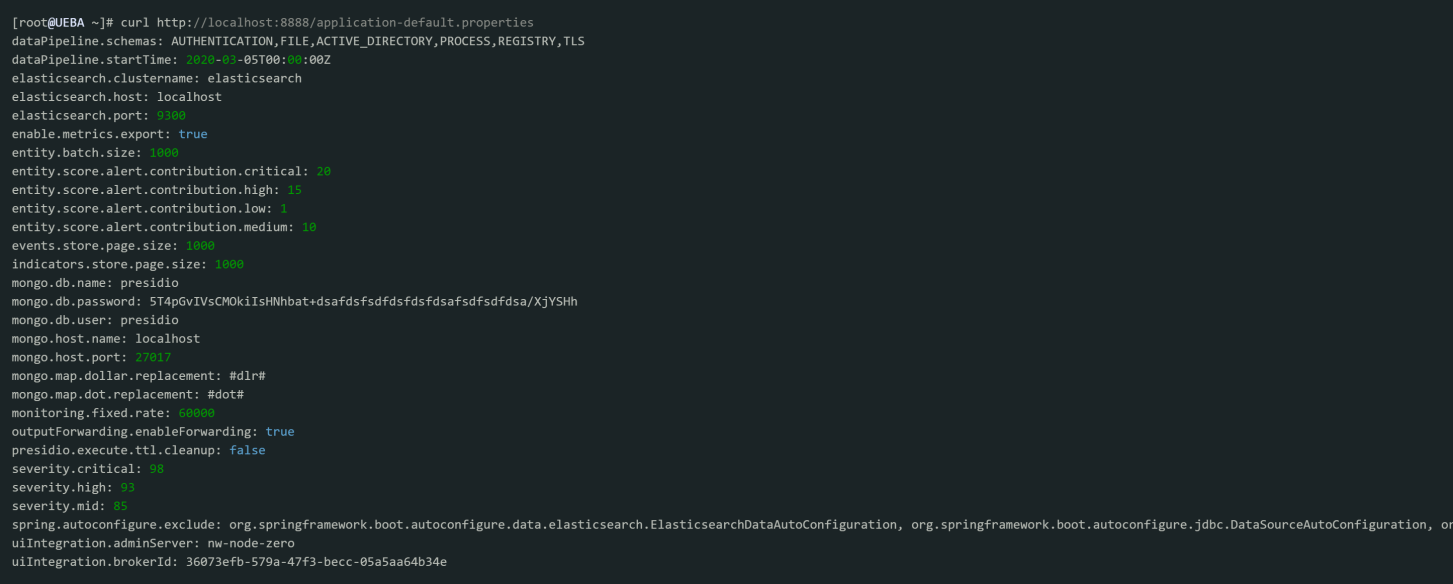The width and height of the screenshot is (1453, 584).
Task: Click the elasticsearch port value 9300
Action: pos(171,115)
